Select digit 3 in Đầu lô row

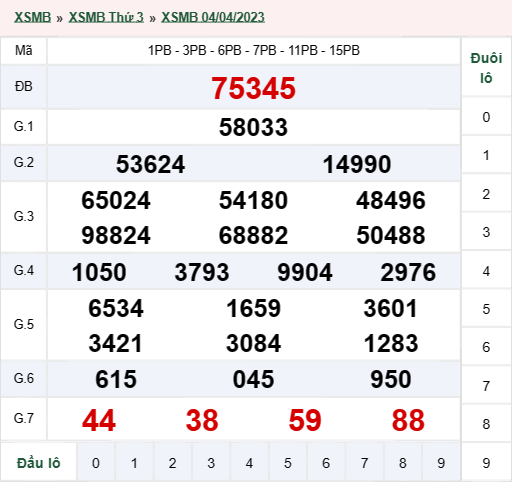tap(211, 463)
